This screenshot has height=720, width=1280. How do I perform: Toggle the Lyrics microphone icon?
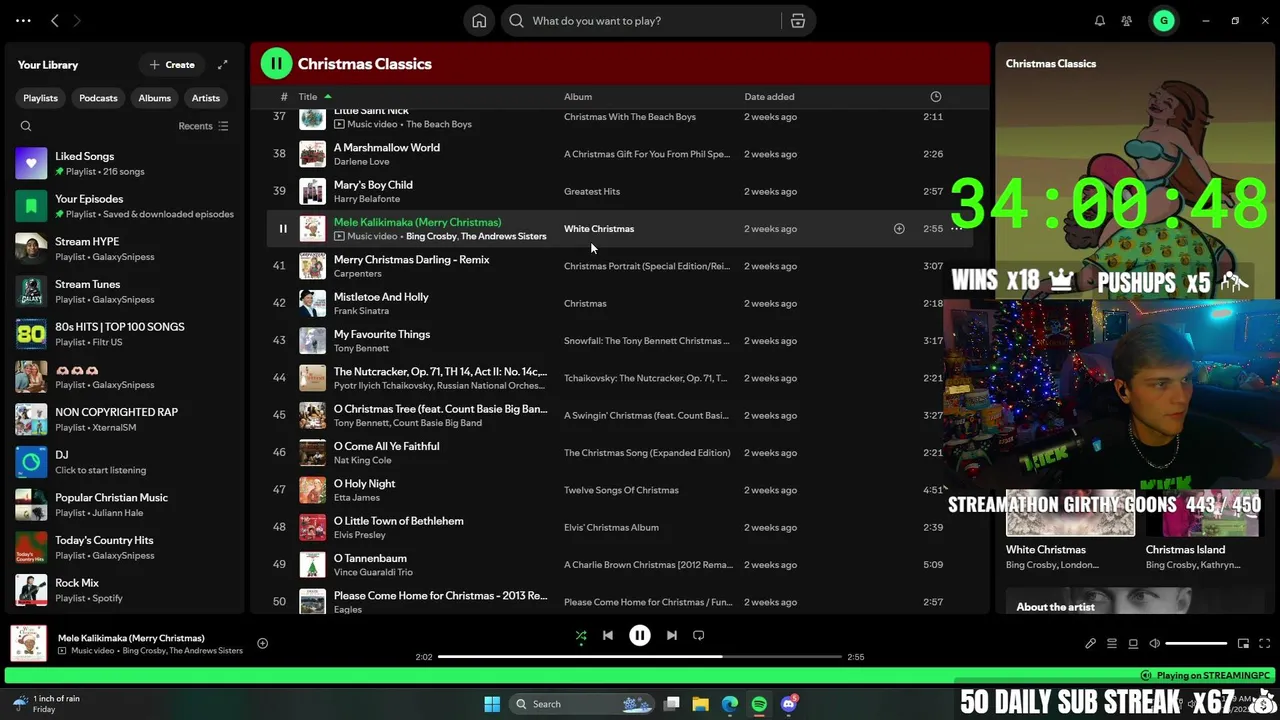click(x=1091, y=644)
